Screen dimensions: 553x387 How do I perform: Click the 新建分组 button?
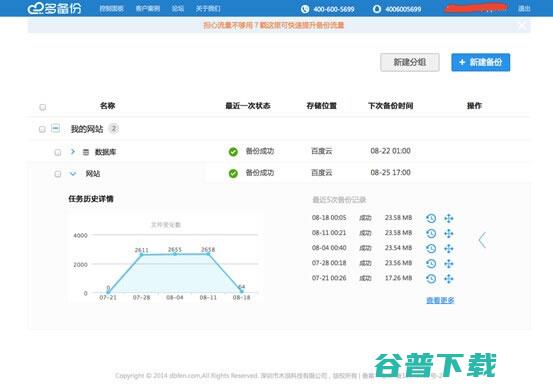(x=410, y=62)
